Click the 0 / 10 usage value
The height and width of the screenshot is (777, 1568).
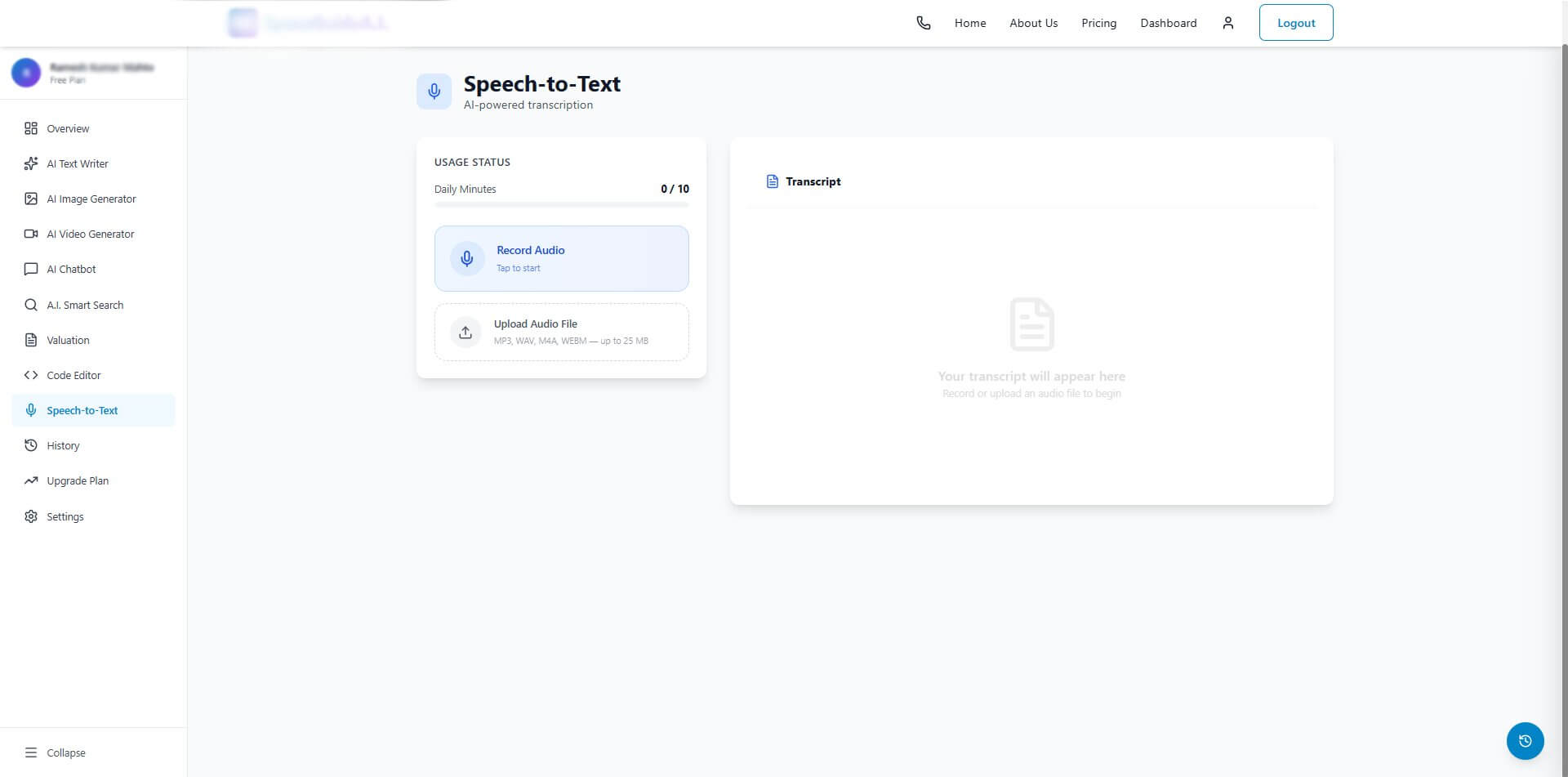(675, 189)
